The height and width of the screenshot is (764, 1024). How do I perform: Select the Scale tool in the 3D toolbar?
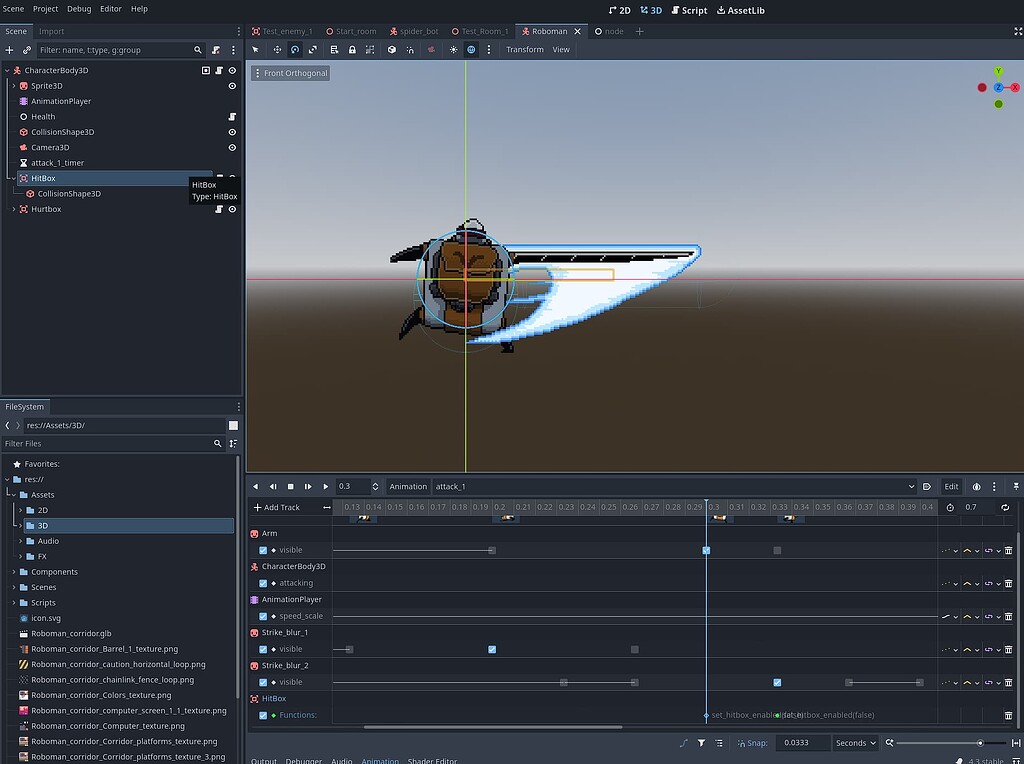click(x=312, y=48)
